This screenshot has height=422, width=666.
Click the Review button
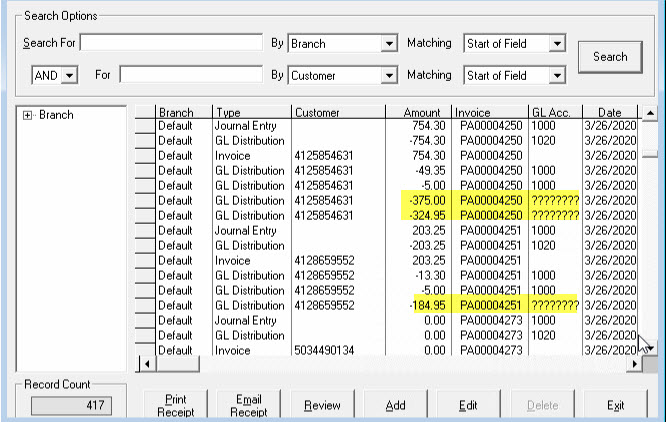(322, 405)
